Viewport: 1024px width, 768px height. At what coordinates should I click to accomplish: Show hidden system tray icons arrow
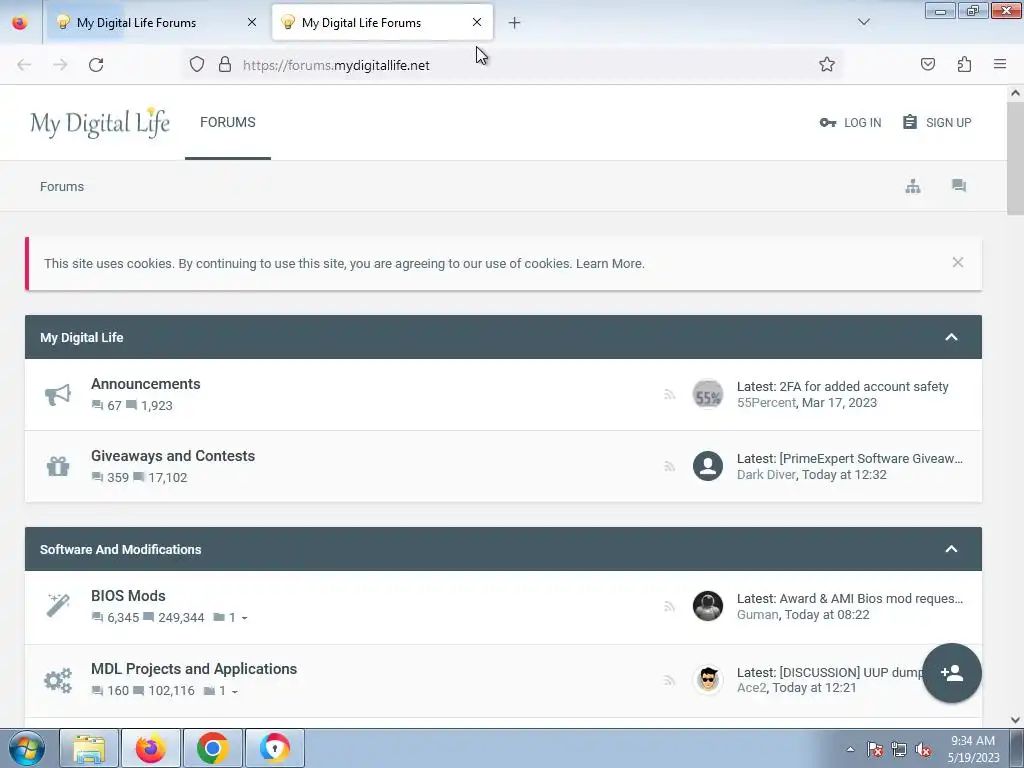(x=850, y=749)
